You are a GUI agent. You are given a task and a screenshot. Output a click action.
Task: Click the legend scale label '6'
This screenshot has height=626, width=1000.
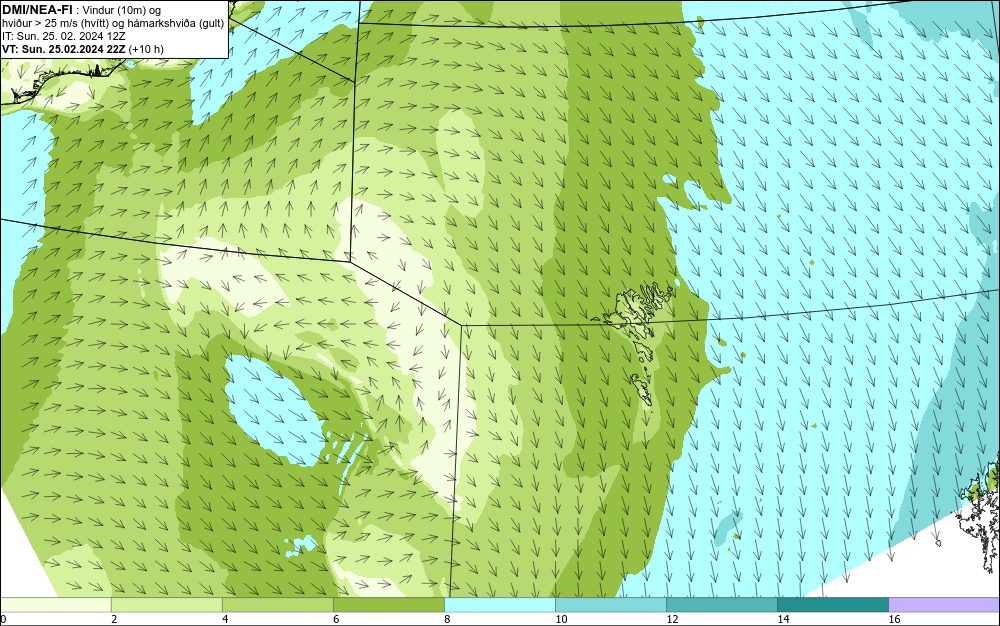(336, 619)
